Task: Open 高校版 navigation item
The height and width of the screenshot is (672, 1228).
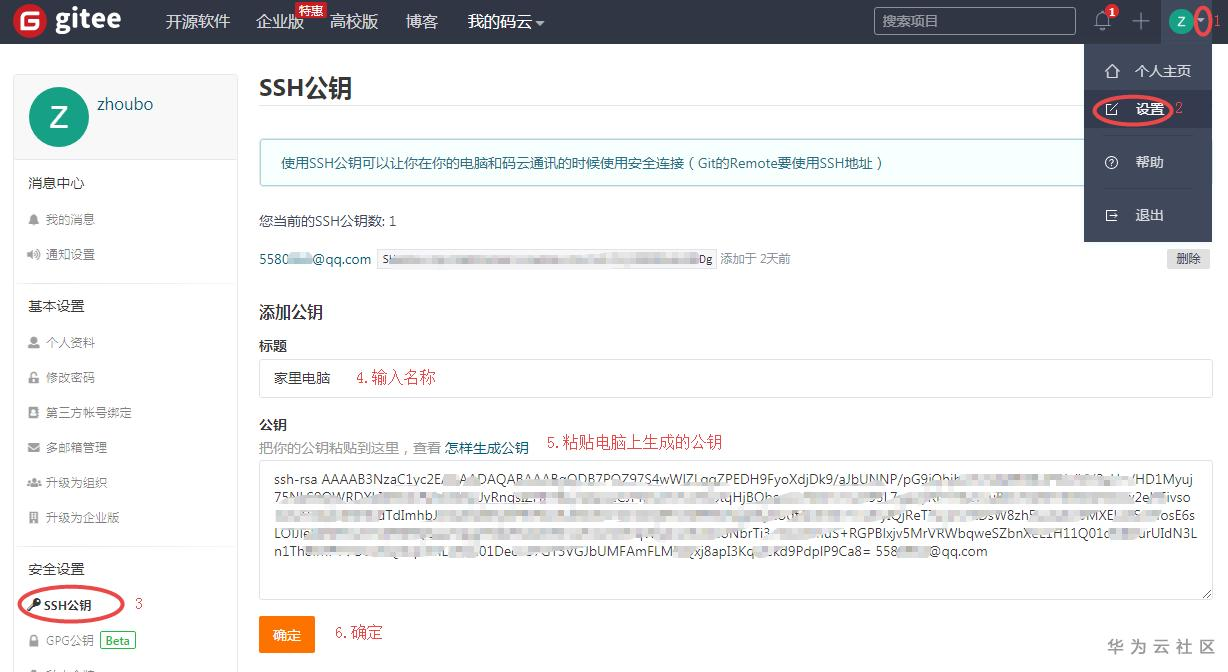Action: click(354, 22)
